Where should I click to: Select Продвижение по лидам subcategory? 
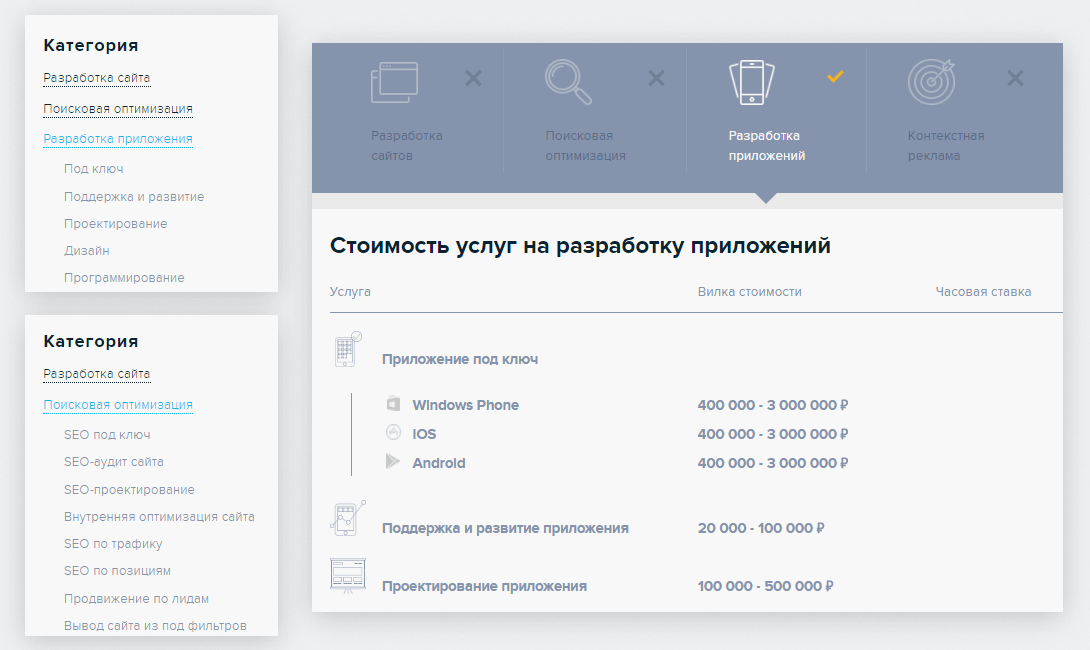[x=136, y=599]
